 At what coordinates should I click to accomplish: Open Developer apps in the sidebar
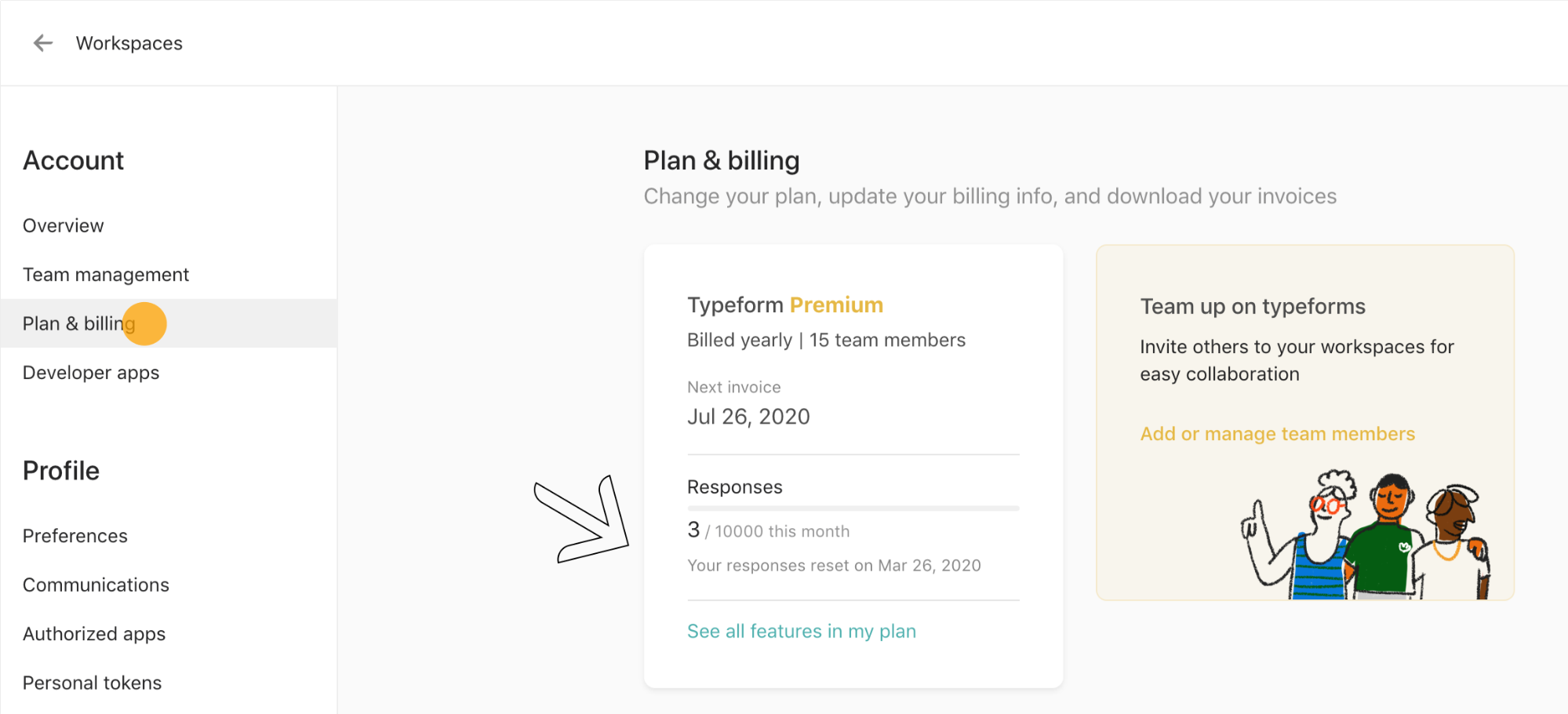click(x=91, y=373)
